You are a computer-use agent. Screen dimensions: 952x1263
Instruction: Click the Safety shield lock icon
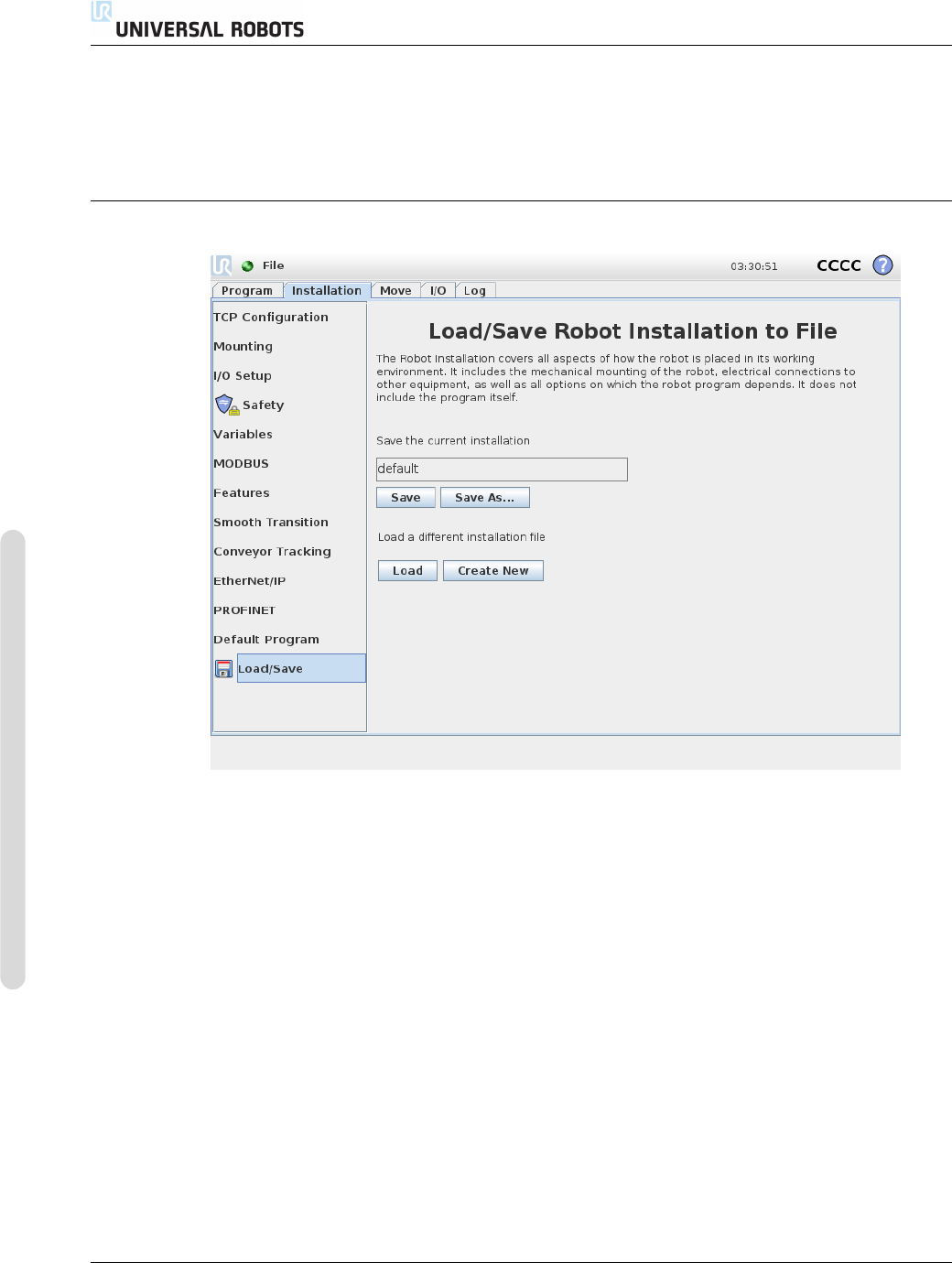[x=227, y=405]
